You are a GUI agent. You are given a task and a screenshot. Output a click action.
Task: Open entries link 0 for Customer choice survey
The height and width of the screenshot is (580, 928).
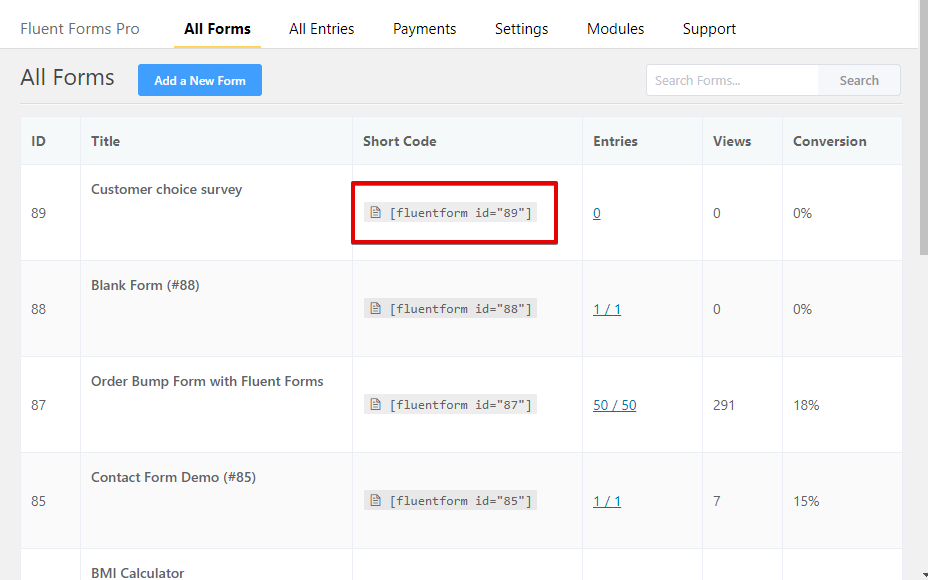597,213
